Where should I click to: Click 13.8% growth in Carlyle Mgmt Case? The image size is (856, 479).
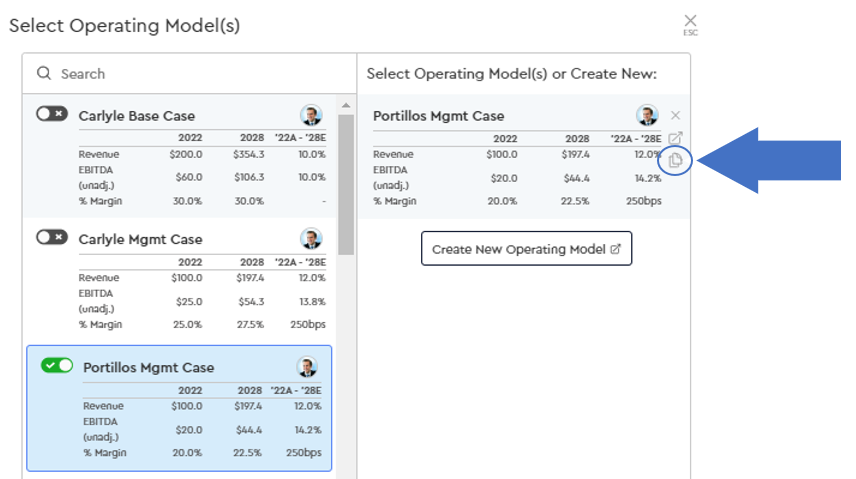pyautogui.click(x=312, y=301)
